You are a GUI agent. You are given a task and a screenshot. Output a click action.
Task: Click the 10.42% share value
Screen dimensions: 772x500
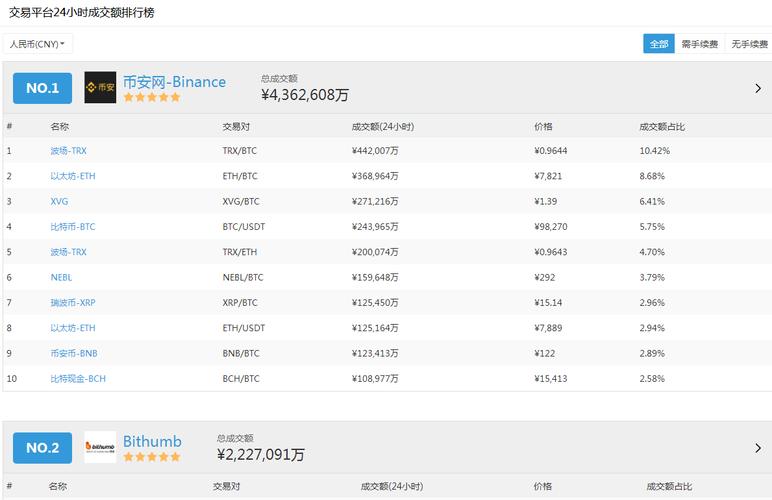[654, 151]
